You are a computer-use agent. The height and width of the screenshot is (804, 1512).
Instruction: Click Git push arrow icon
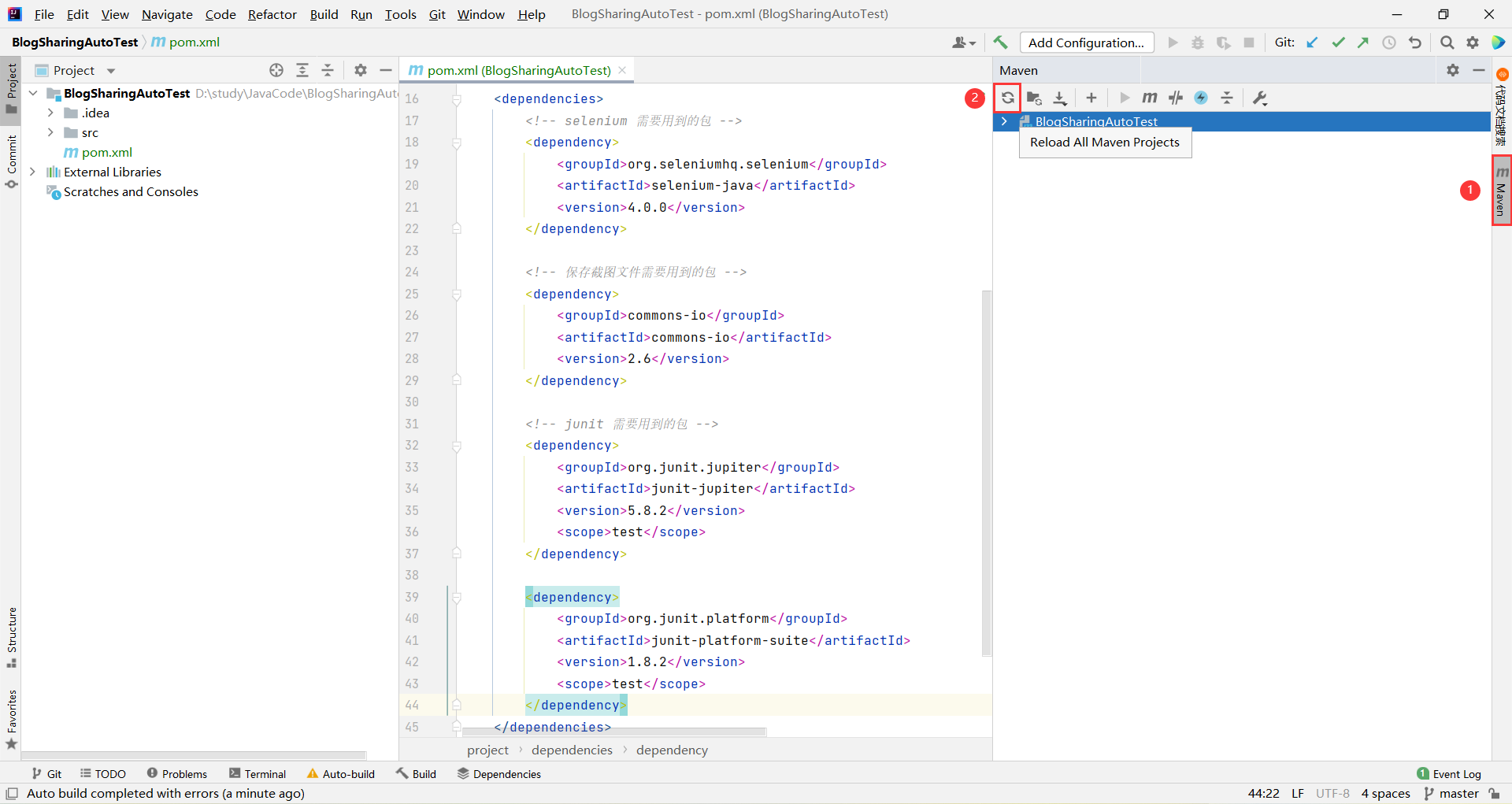1363,43
